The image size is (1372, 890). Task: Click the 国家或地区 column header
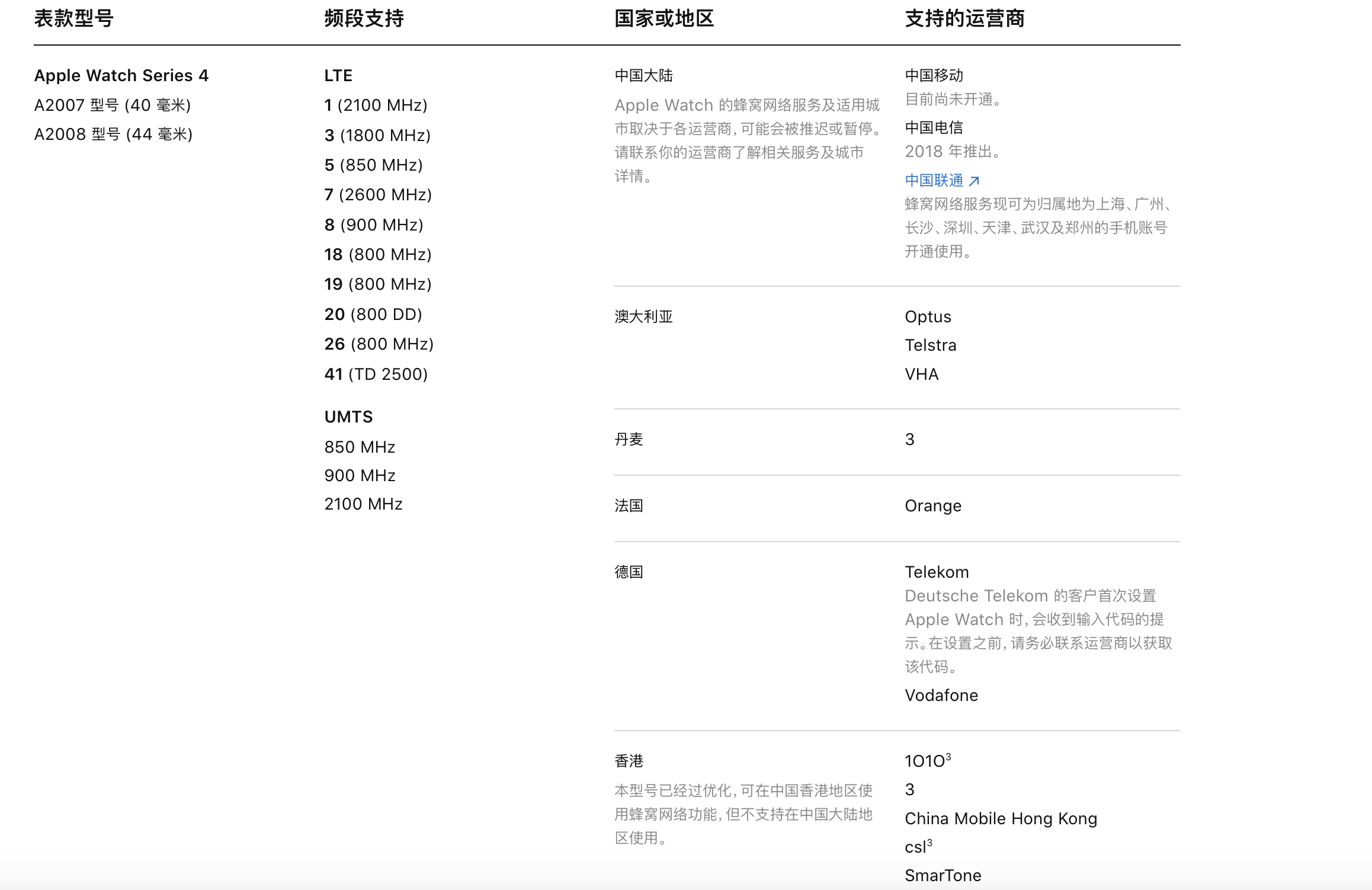(x=663, y=19)
